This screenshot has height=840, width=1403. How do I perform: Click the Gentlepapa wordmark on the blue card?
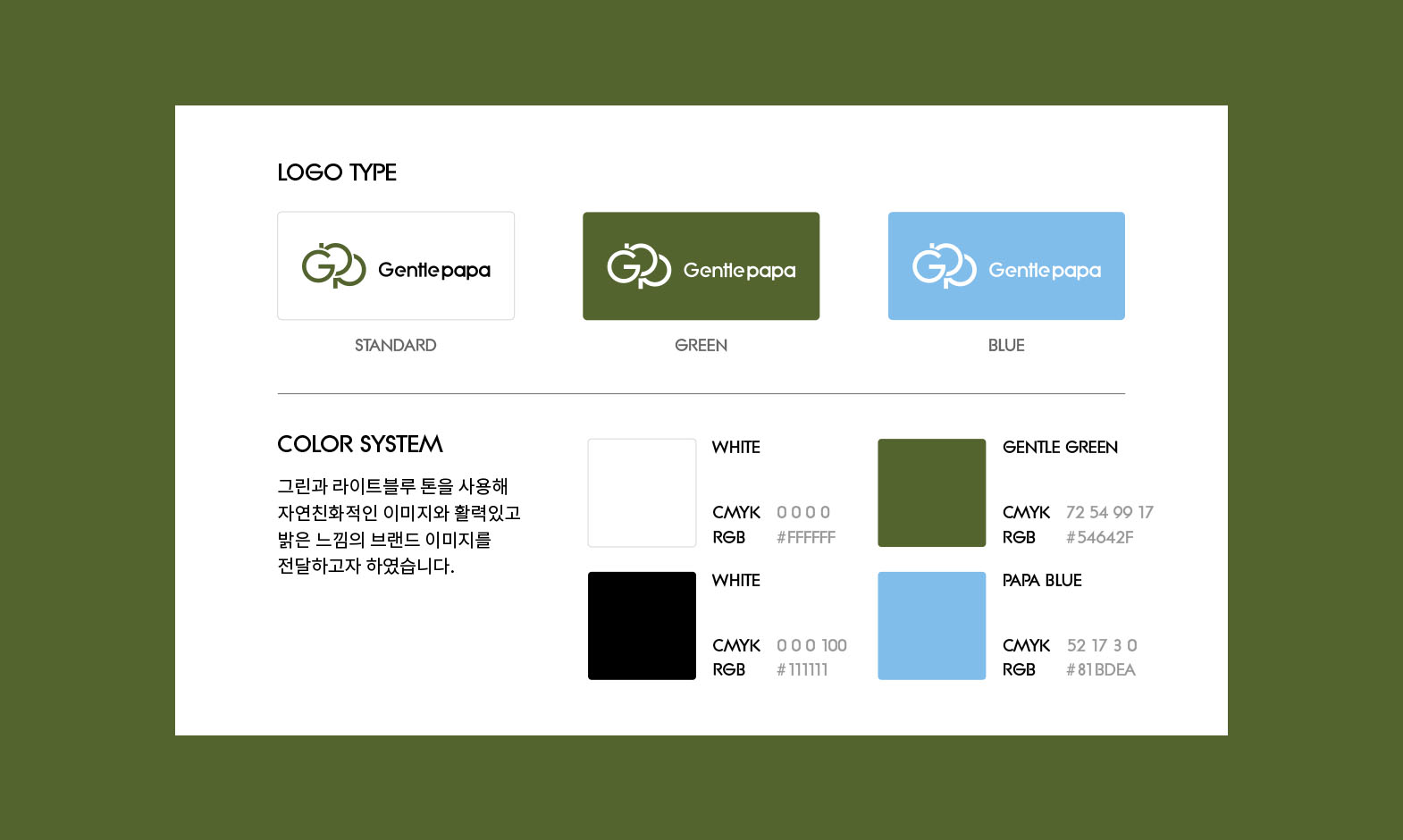pyautogui.click(x=1045, y=270)
